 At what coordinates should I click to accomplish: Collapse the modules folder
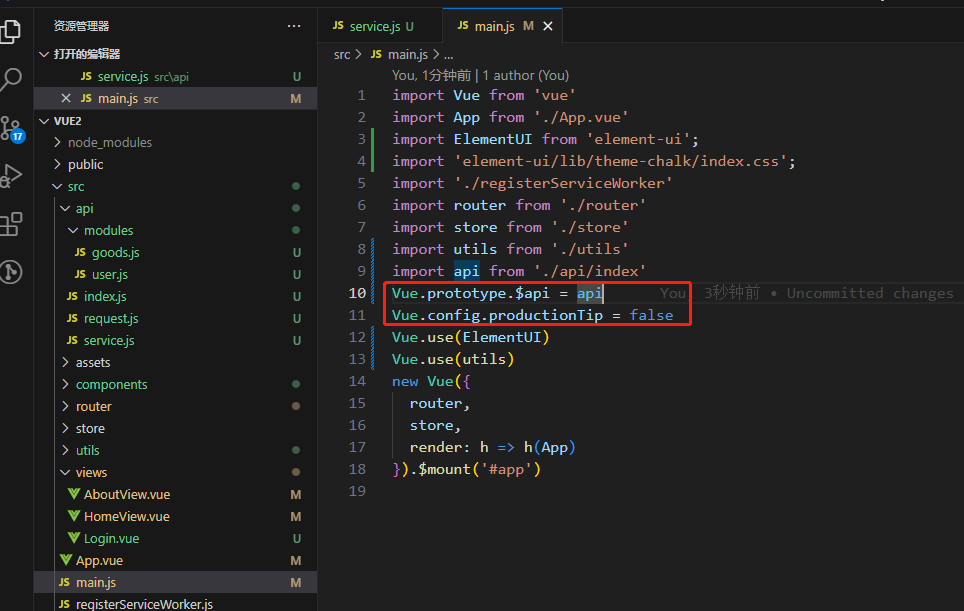click(73, 231)
